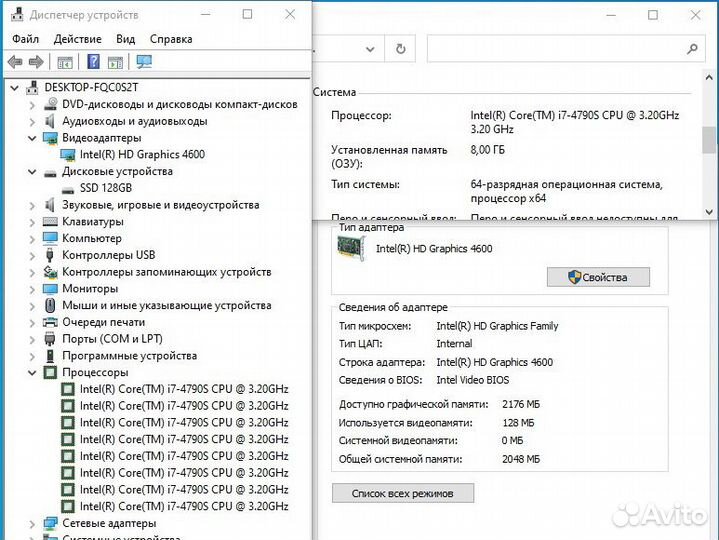719x540 pixels.
Task: Expand Контроллеры запоминающих устройств
Action: (x=32, y=272)
